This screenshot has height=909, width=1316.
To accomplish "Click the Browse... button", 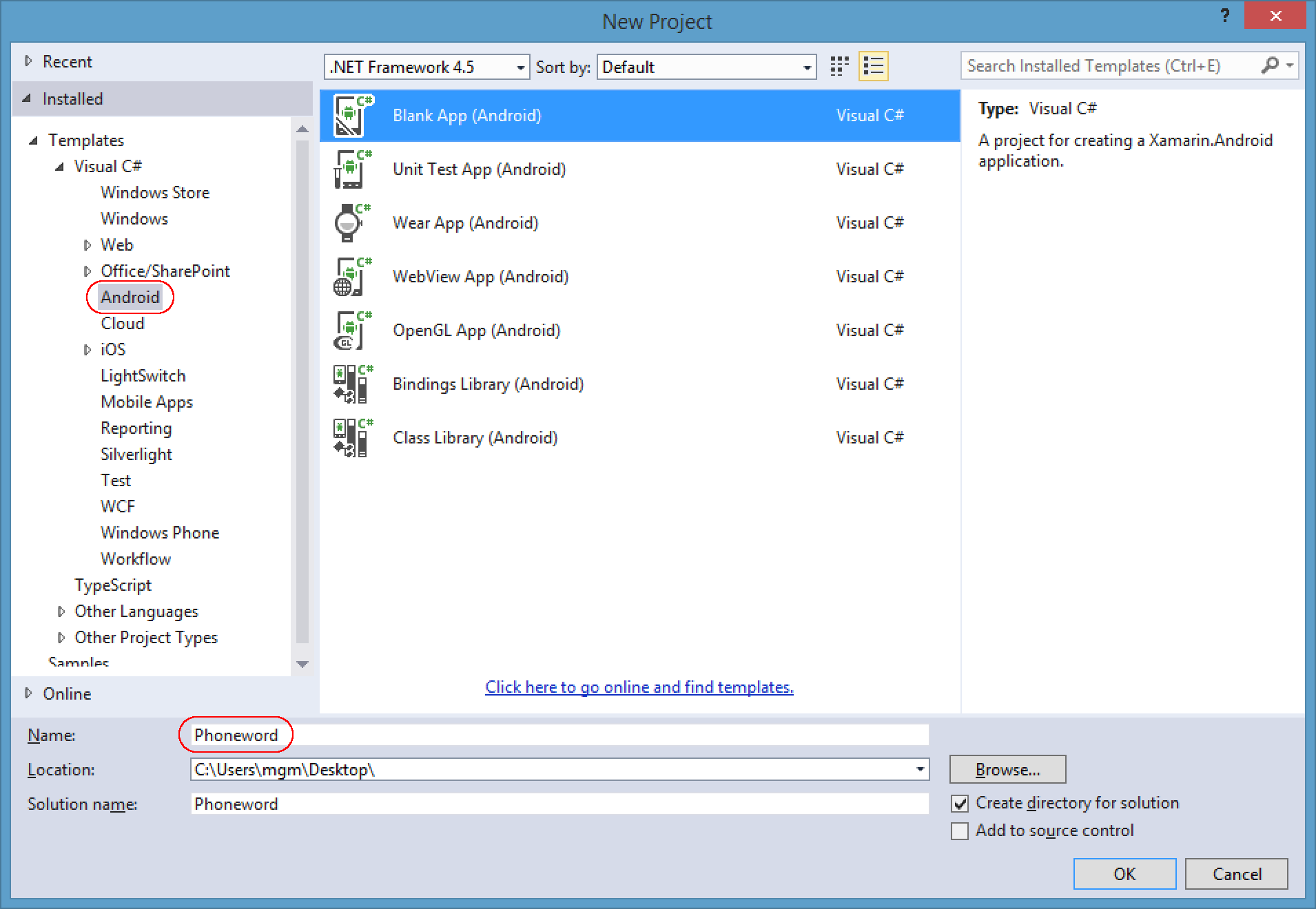I will [1007, 770].
